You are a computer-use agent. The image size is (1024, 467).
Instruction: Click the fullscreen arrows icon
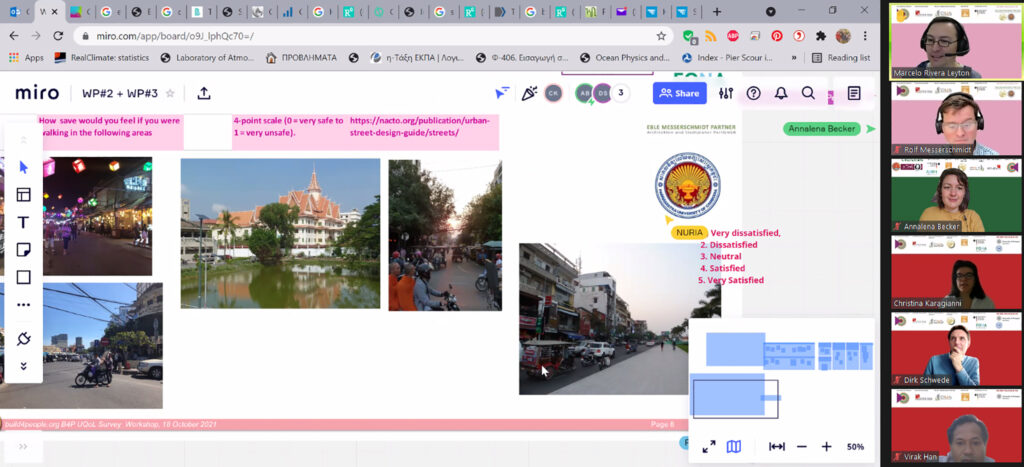(x=709, y=447)
